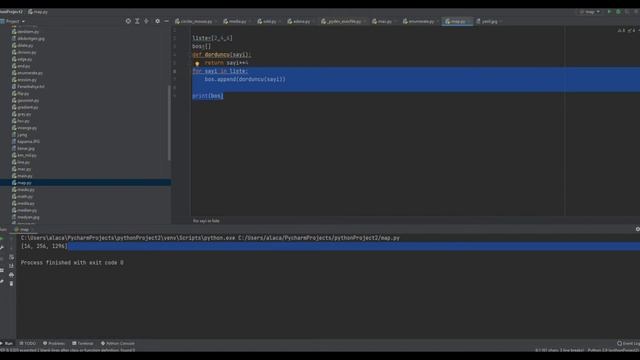Switch to the map.py editor tab
640x360 pixels.
click(x=458, y=21)
